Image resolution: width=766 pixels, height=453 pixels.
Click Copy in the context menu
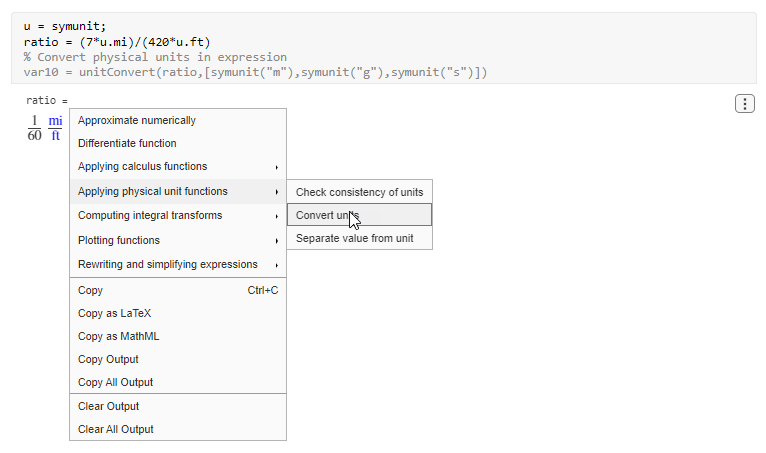coord(91,290)
